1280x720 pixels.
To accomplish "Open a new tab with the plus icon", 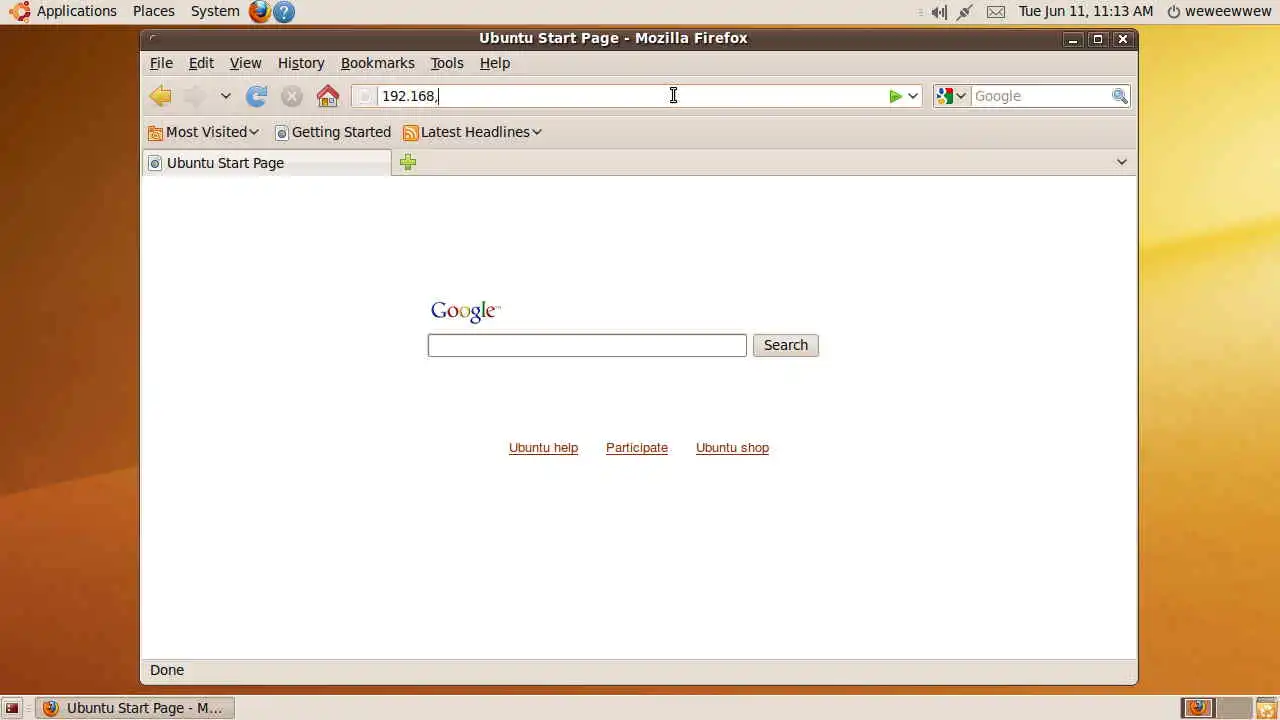I will (x=408, y=162).
